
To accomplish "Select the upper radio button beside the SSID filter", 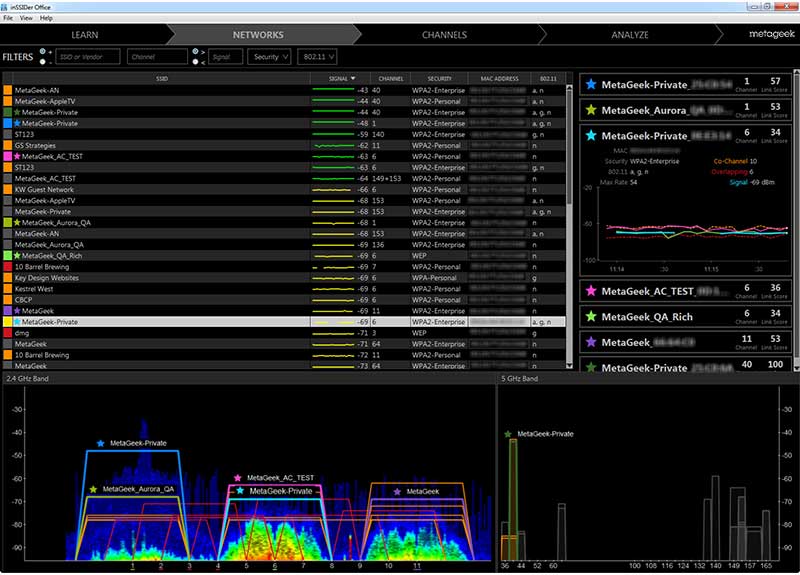I will point(44,51).
